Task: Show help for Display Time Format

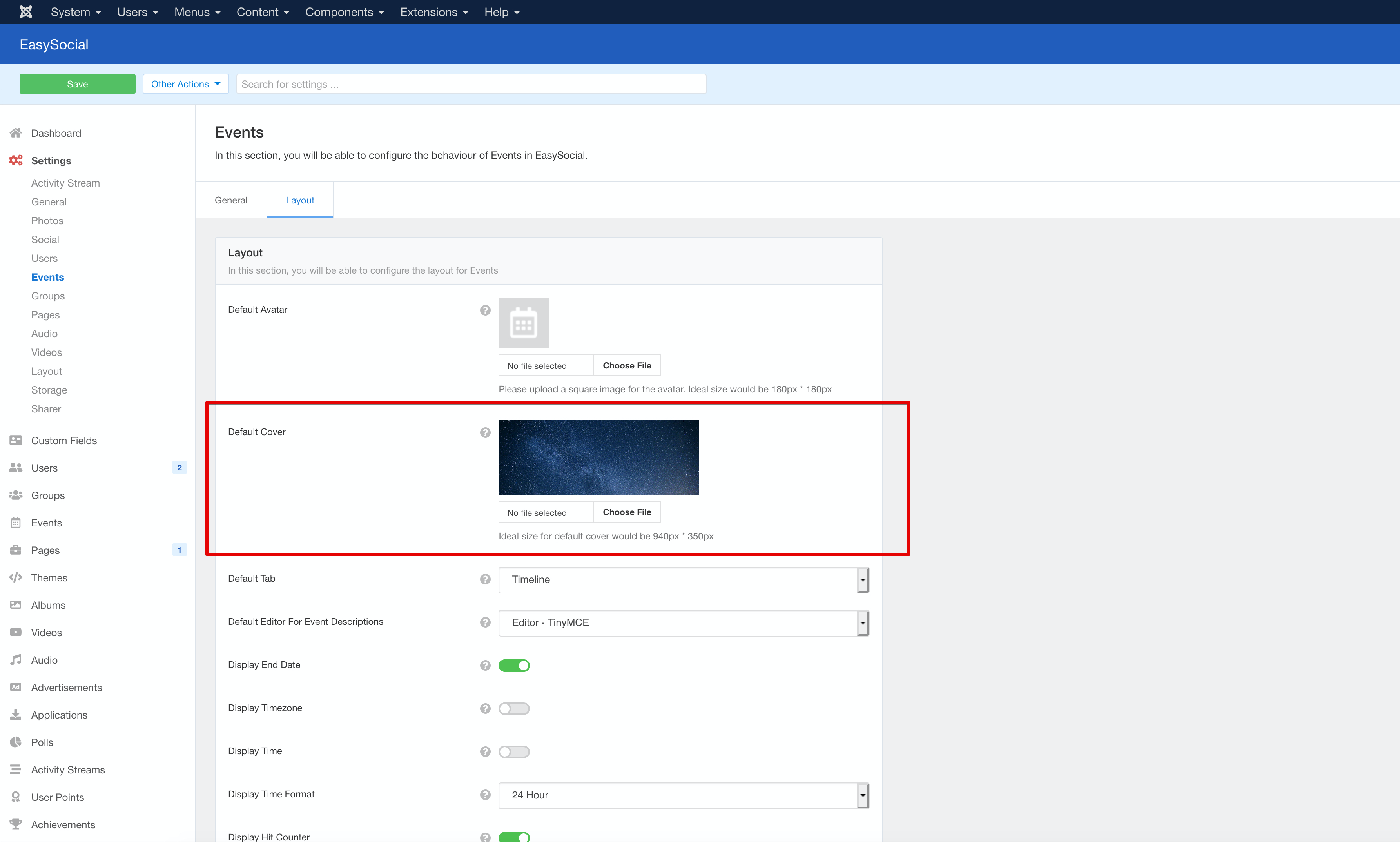Action: (x=485, y=795)
